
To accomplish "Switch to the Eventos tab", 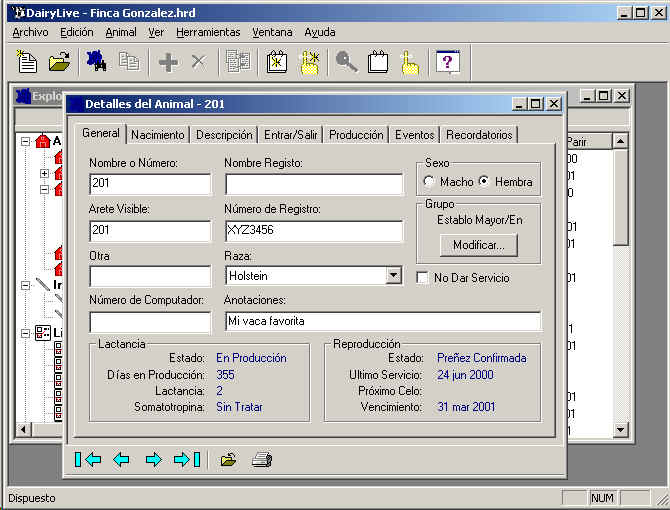I will pos(414,135).
